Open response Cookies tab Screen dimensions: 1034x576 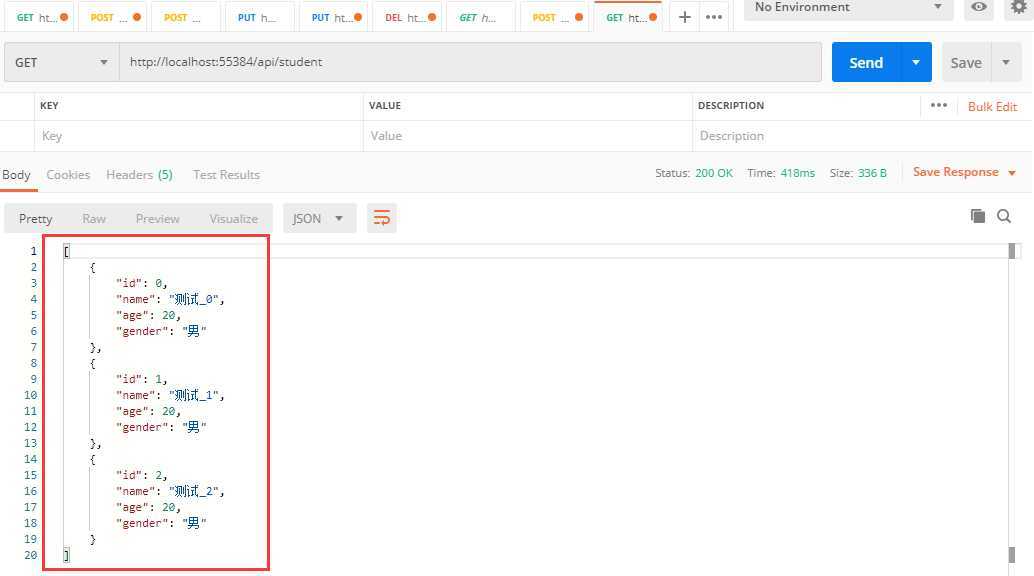[x=68, y=175]
